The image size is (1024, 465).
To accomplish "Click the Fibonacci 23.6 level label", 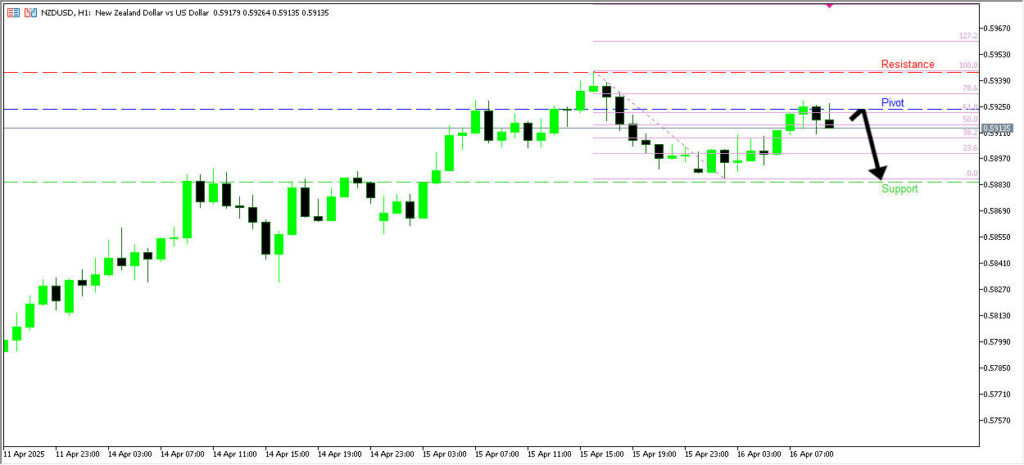I will point(969,148).
